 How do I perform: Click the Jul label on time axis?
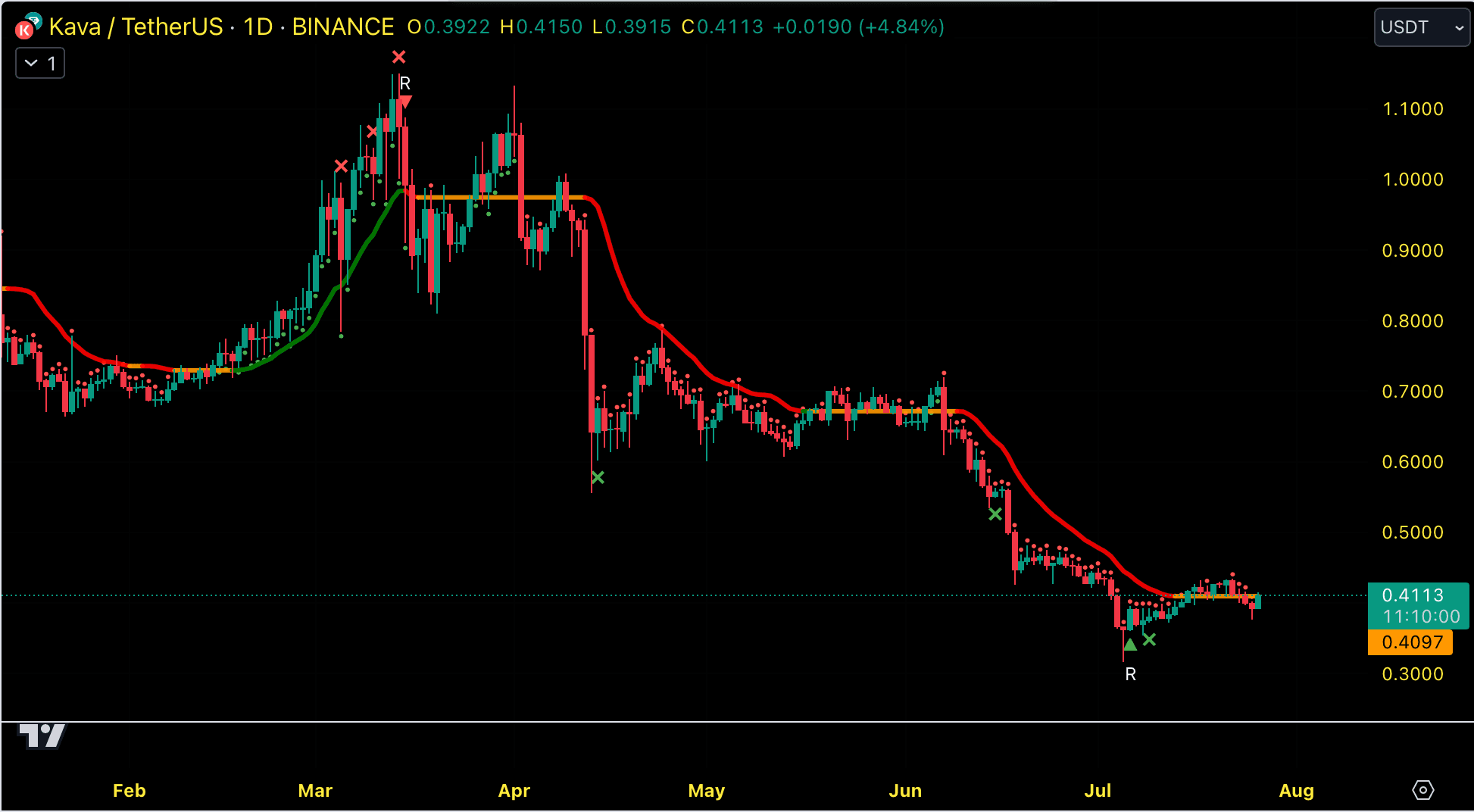tap(1098, 791)
